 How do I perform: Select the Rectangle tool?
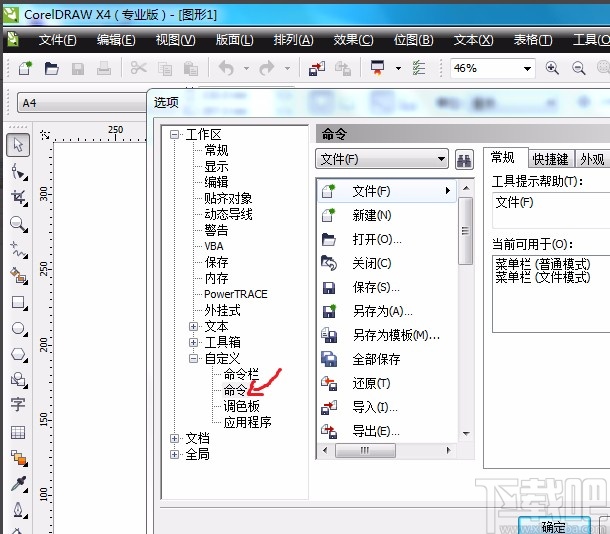tap(19, 303)
